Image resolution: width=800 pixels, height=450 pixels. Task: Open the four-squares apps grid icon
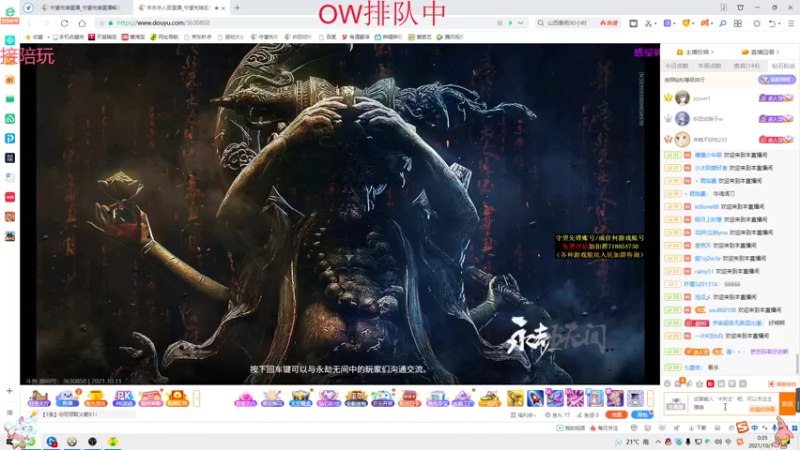click(x=738, y=23)
